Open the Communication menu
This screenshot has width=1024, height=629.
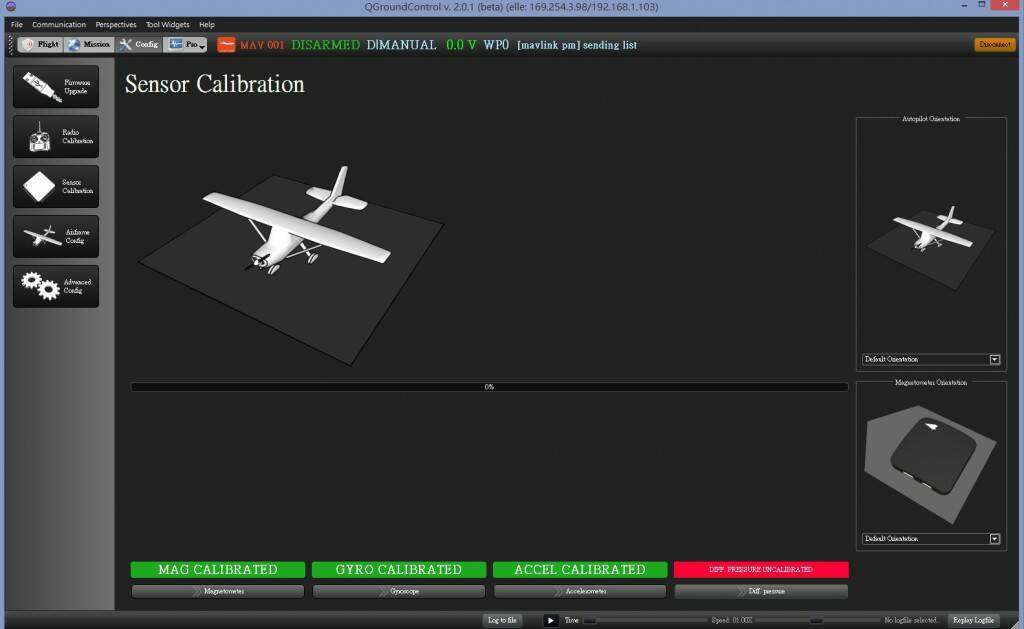(59, 24)
